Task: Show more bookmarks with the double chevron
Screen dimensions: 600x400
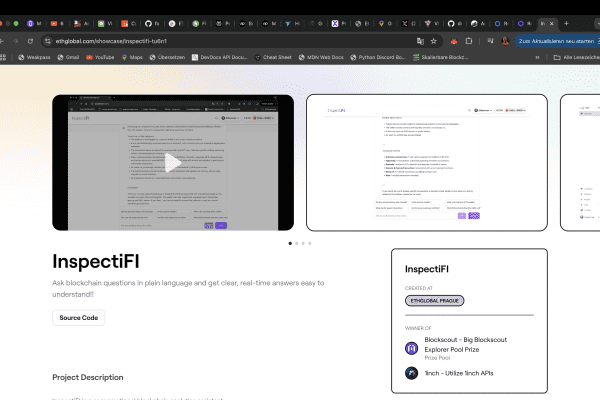Action: click(537, 57)
